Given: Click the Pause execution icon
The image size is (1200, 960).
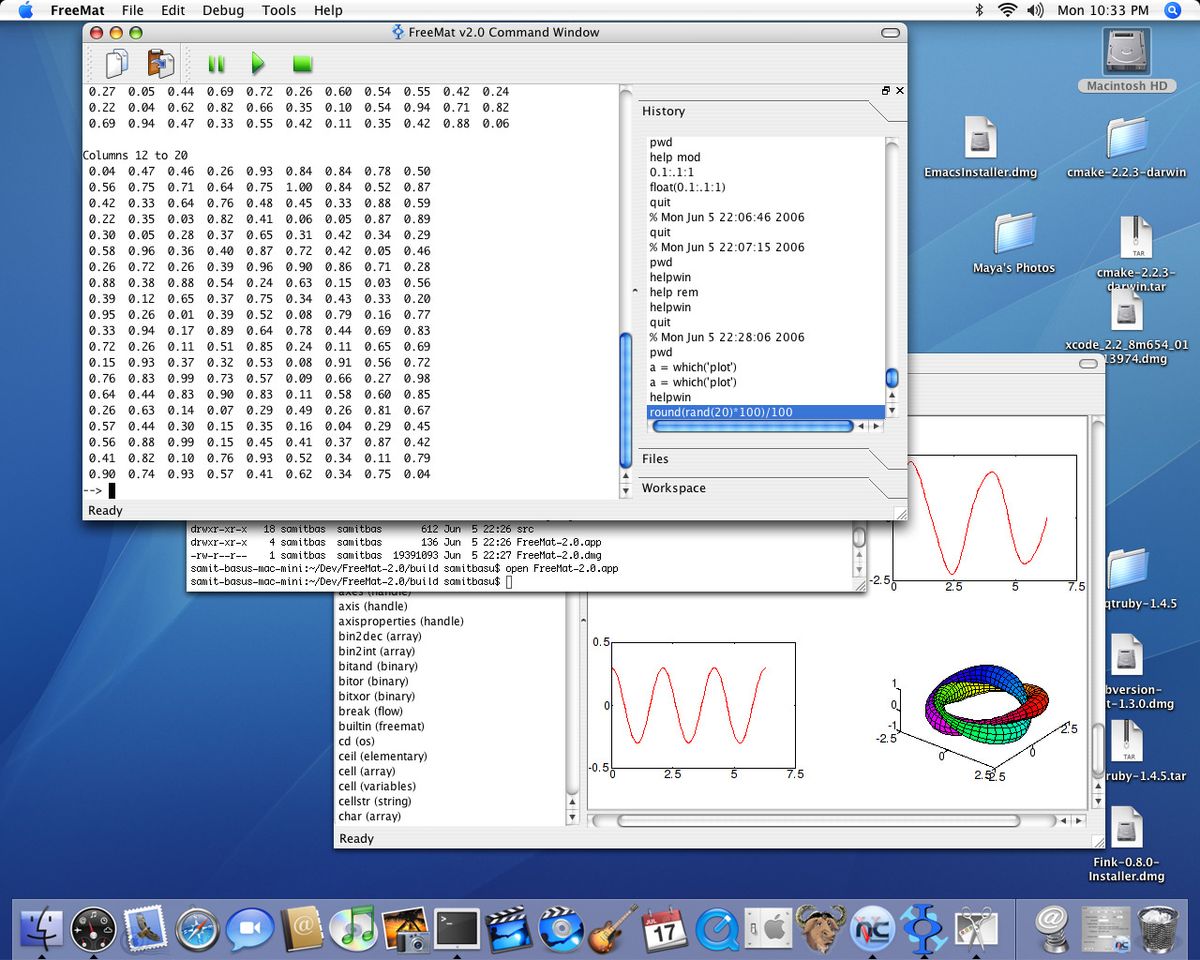Looking at the screenshot, I should (x=216, y=63).
